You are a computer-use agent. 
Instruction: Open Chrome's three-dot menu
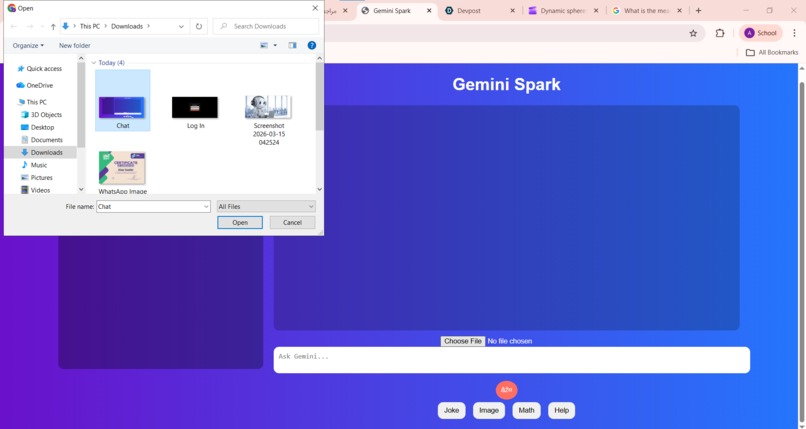[794, 33]
